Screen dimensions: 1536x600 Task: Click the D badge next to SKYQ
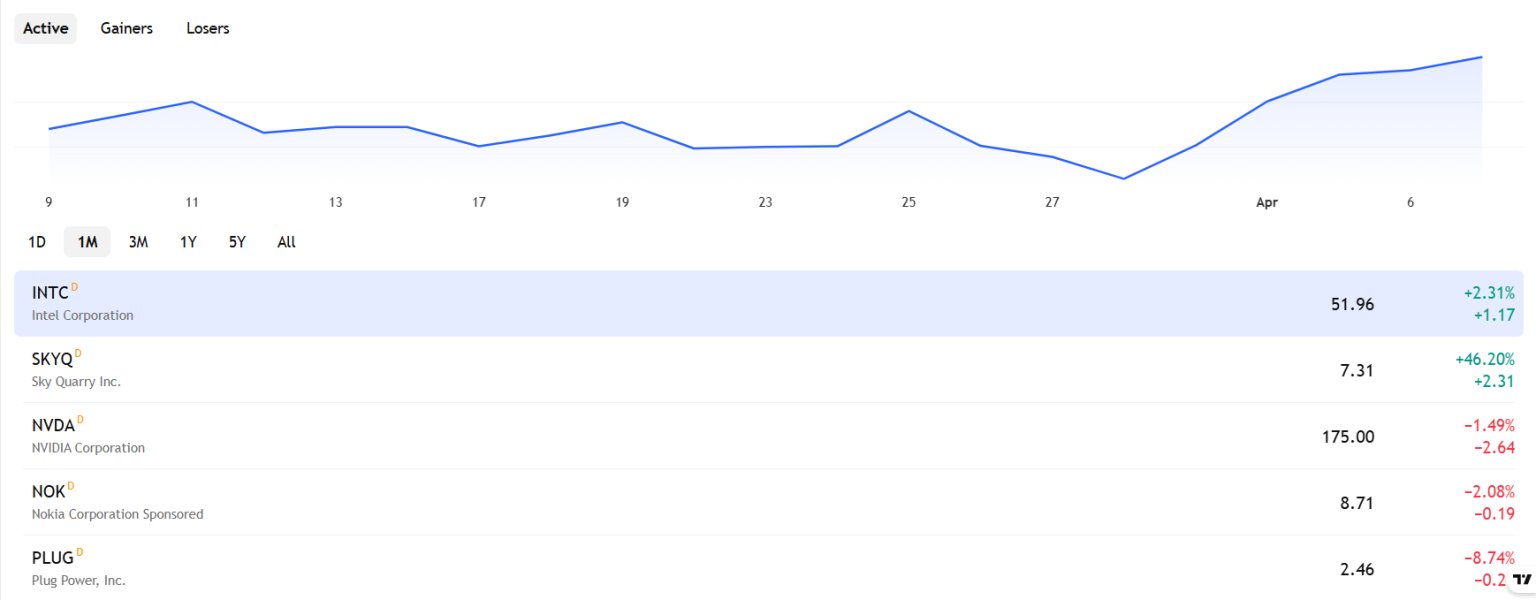(79, 353)
